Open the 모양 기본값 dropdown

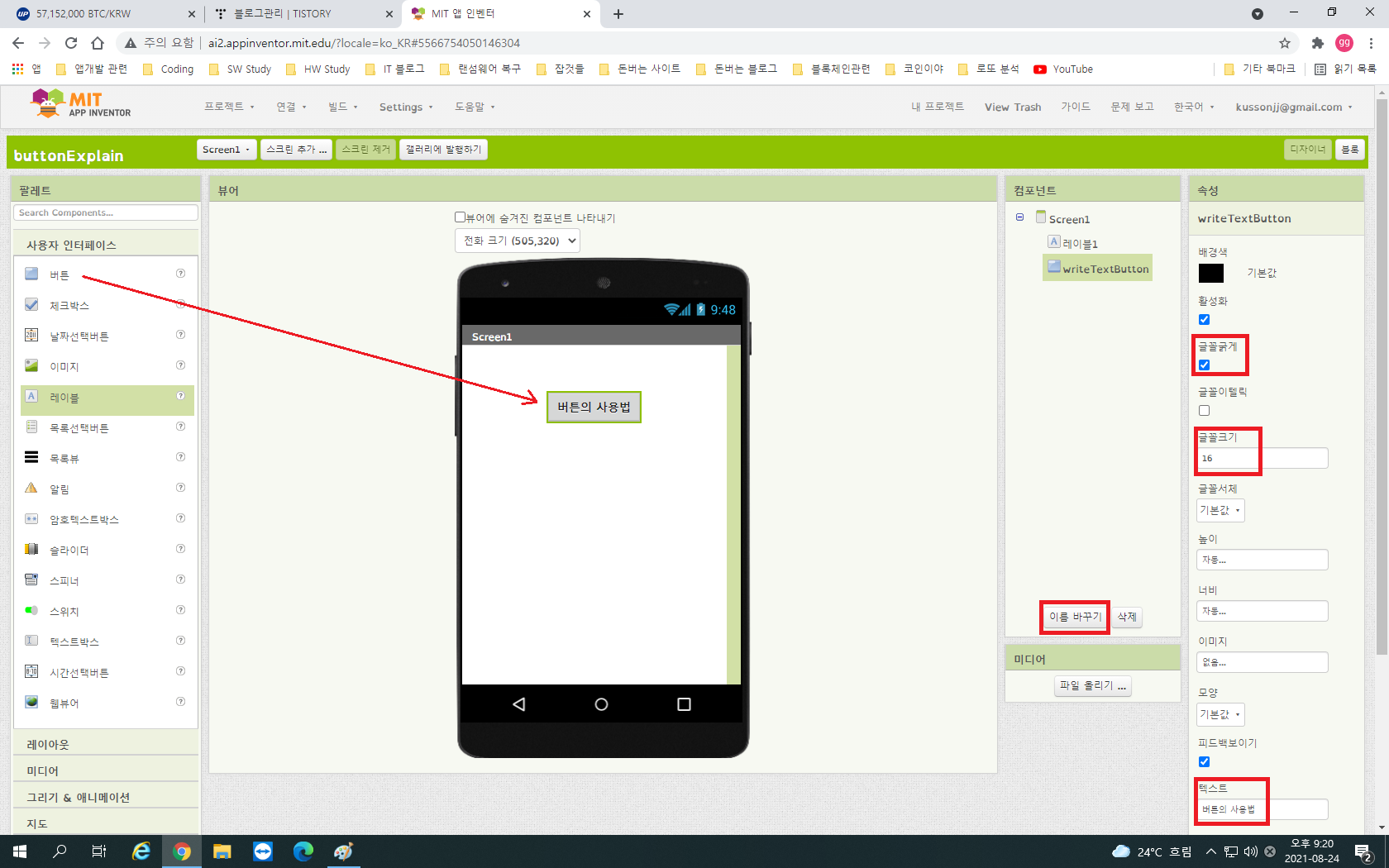(x=1220, y=714)
